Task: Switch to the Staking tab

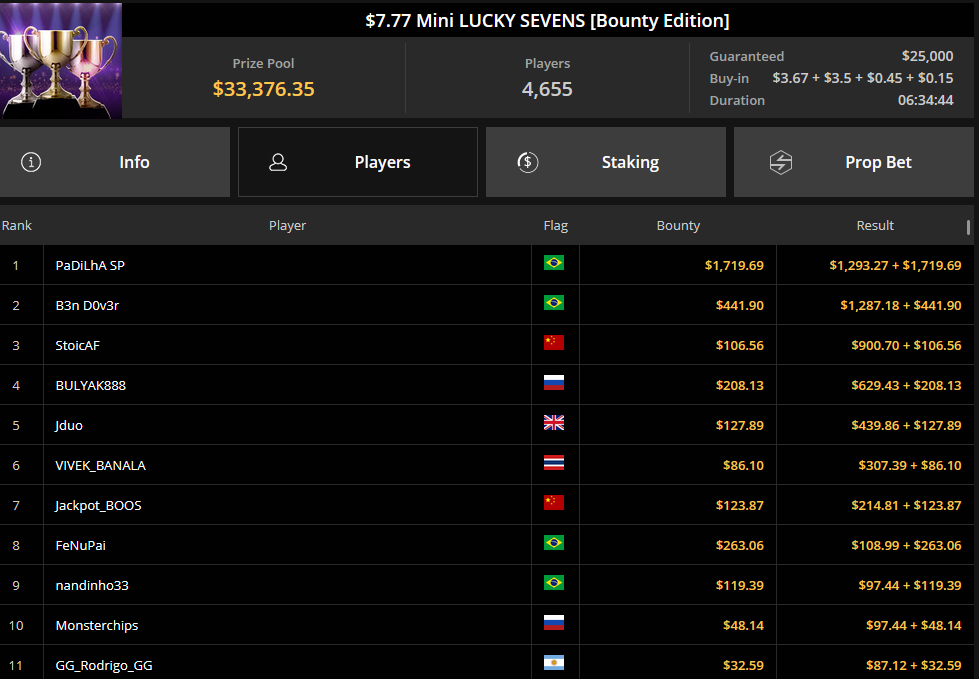Action: point(606,162)
